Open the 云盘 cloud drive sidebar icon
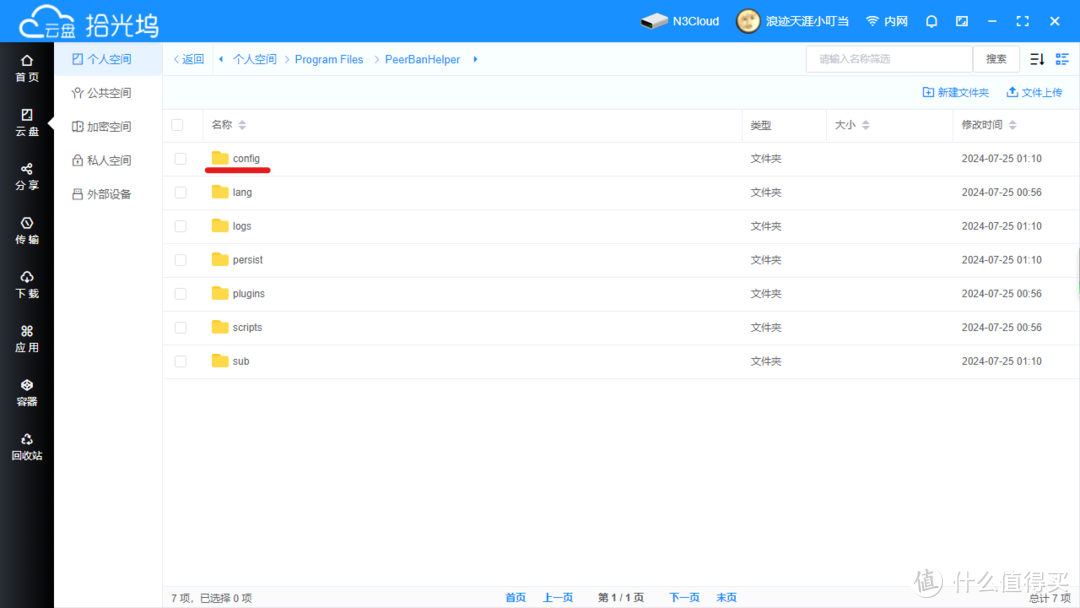This screenshot has width=1080, height=608. [x=27, y=122]
